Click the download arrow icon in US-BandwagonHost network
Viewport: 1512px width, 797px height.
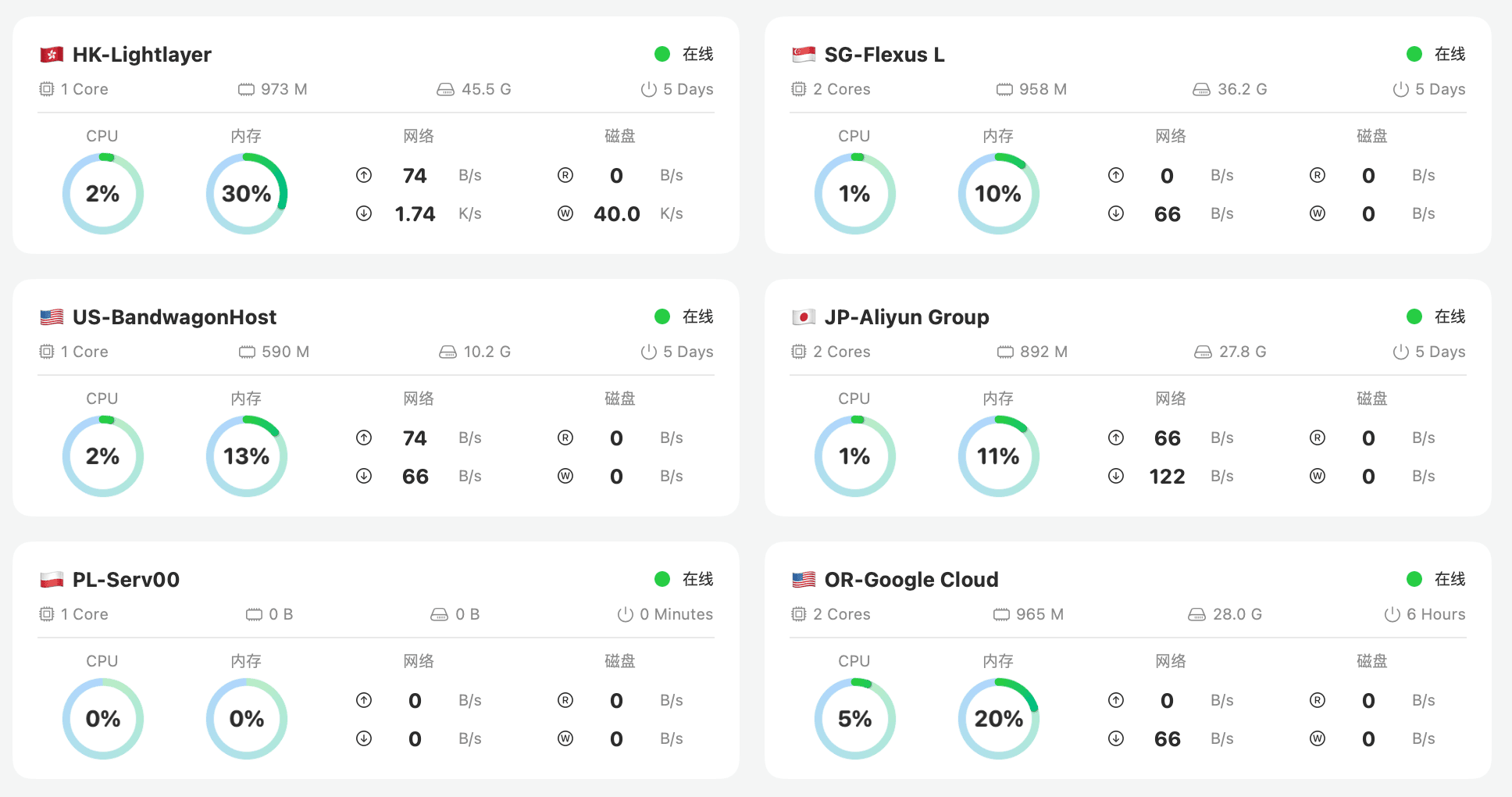(x=364, y=476)
